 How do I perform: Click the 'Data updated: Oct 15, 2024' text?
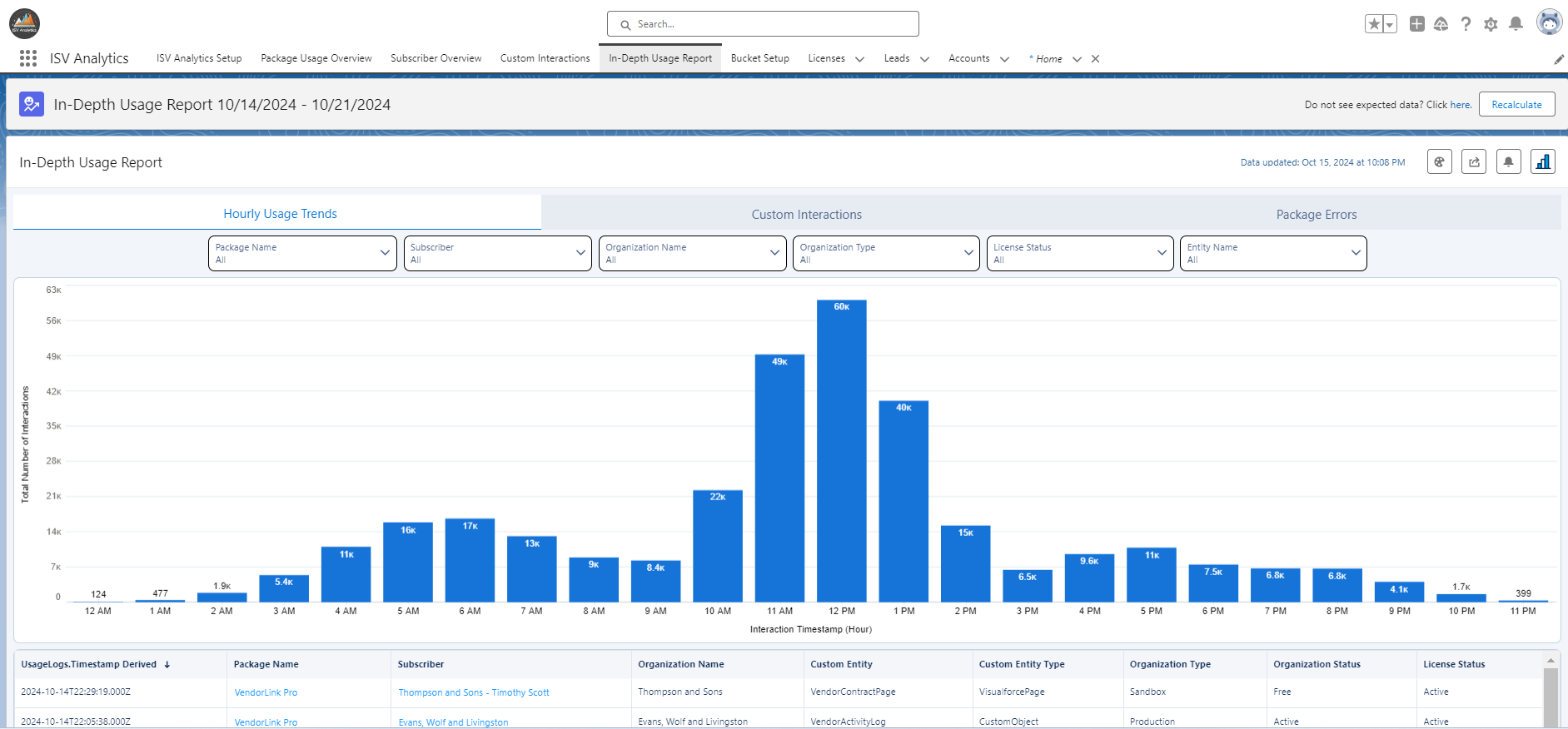click(1322, 162)
